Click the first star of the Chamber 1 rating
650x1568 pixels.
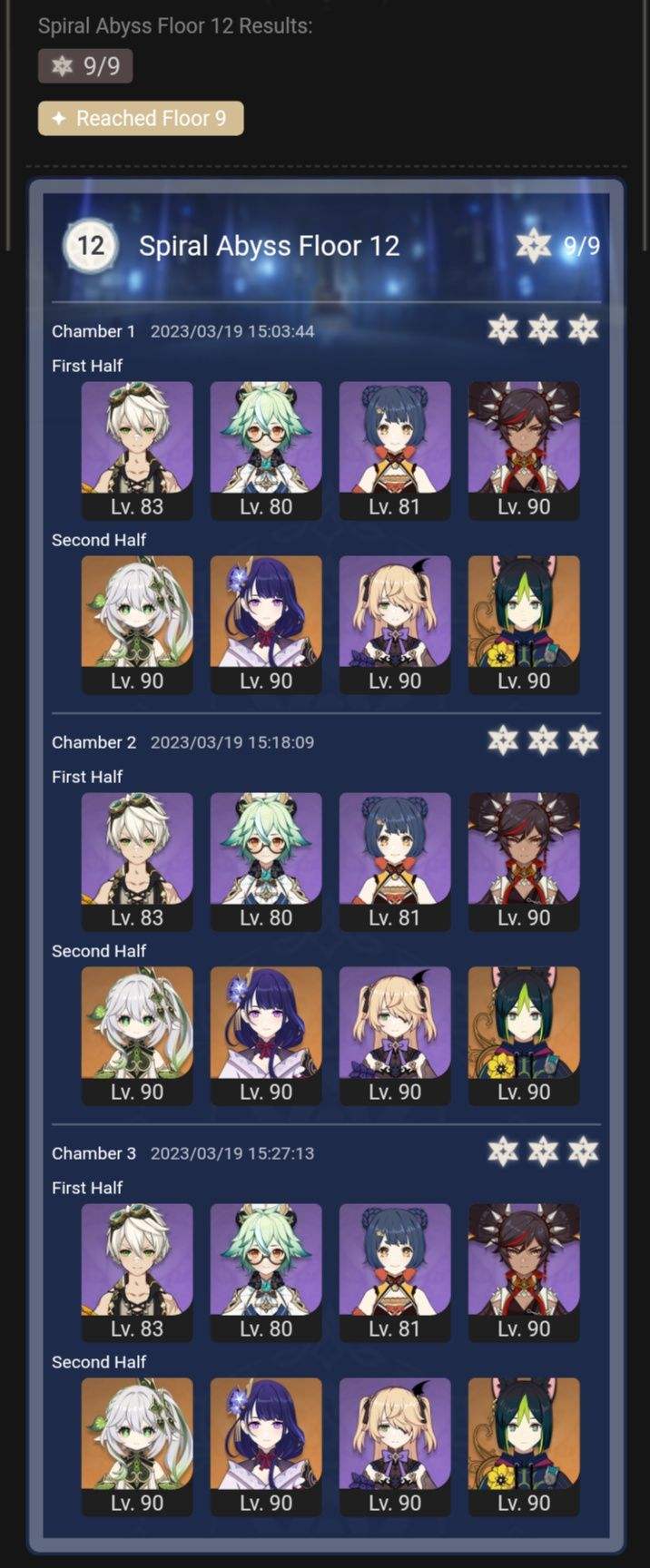pyautogui.click(x=503, y=329)
